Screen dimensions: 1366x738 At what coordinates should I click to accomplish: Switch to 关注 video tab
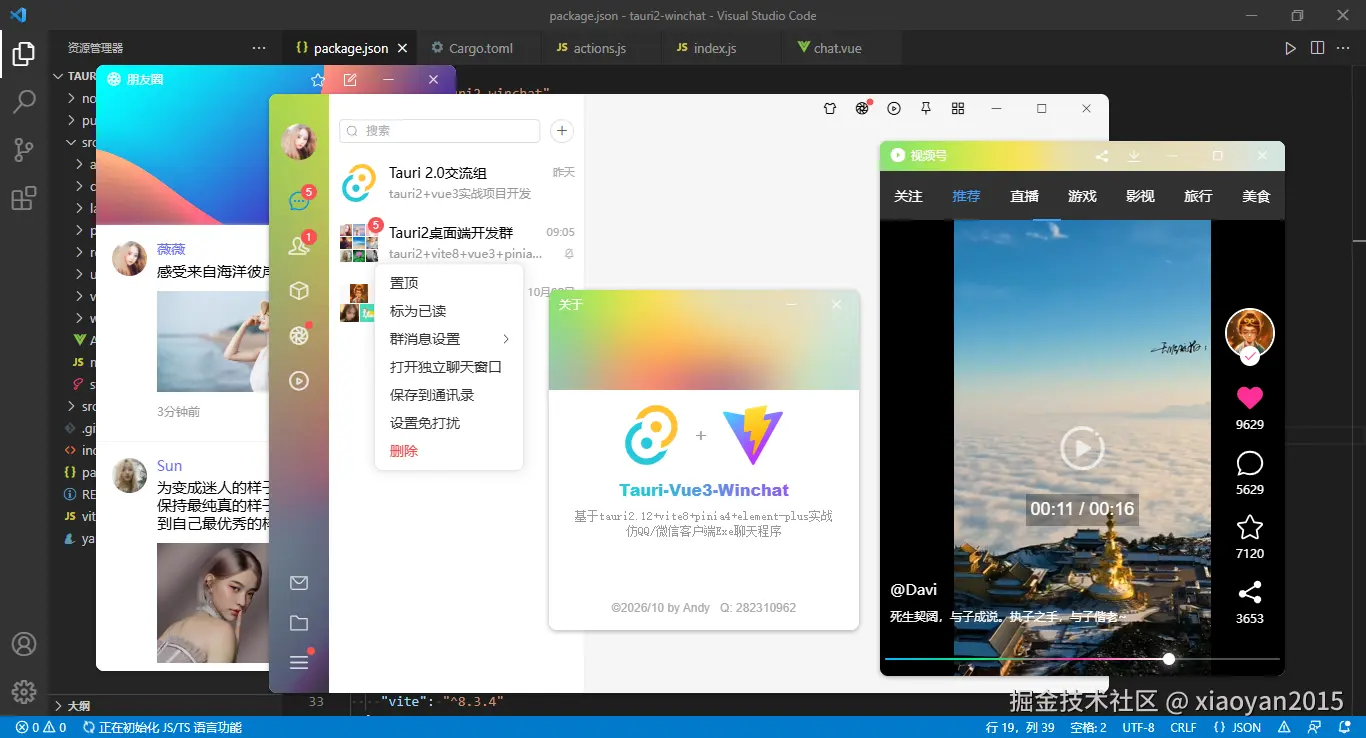point(908,196)
